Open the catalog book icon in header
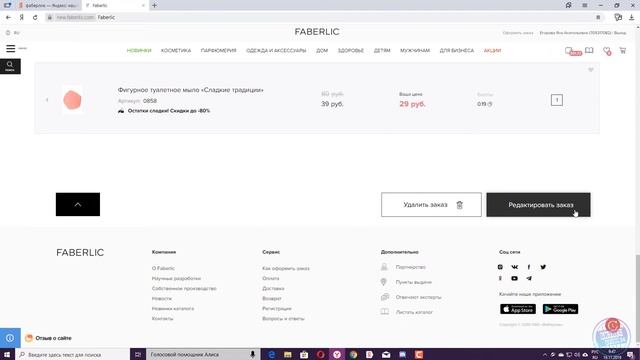640x360 pixels. coord(589,50)
